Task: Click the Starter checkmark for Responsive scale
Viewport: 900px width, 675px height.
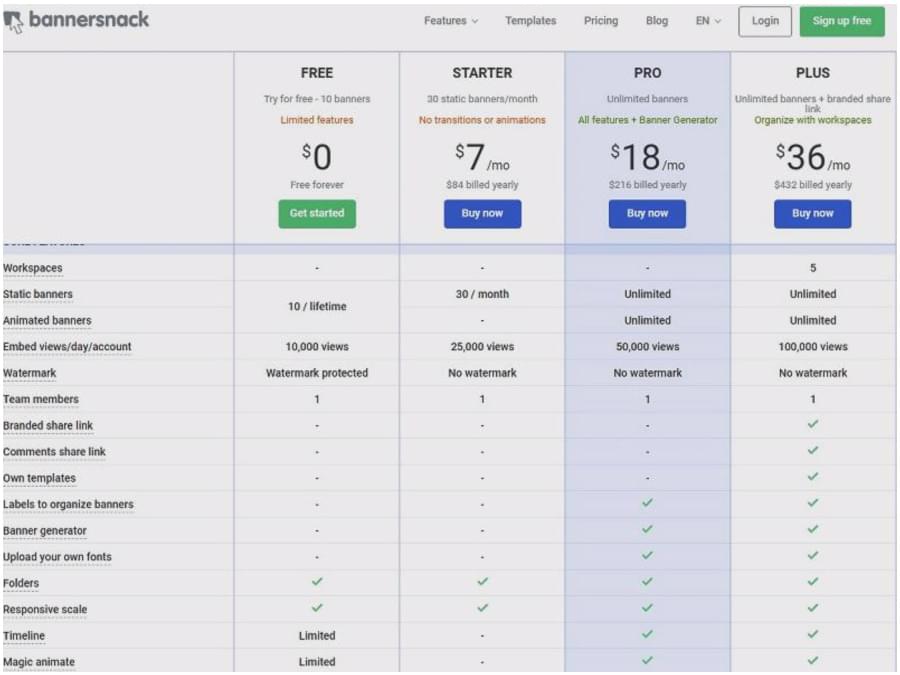Action: (x=482, y=608)
